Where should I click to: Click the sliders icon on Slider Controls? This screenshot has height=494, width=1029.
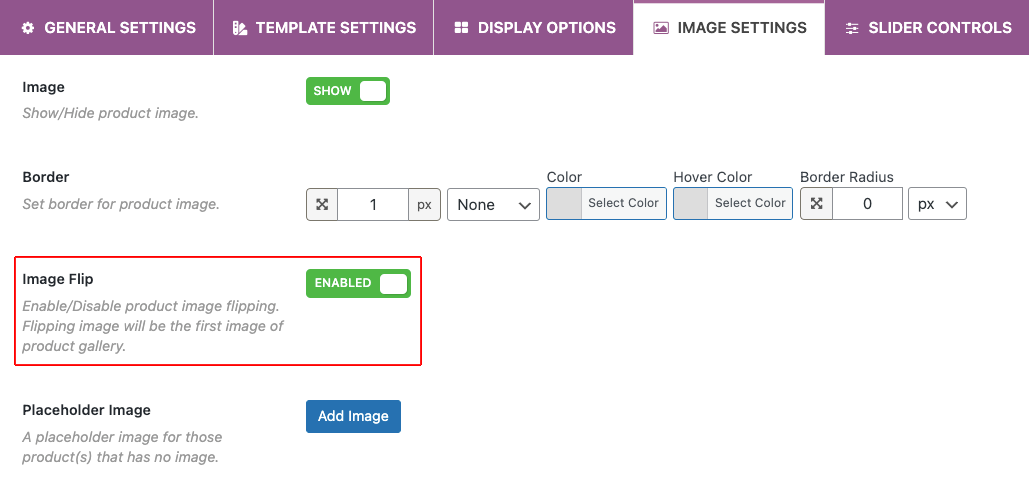click(852, 28)
